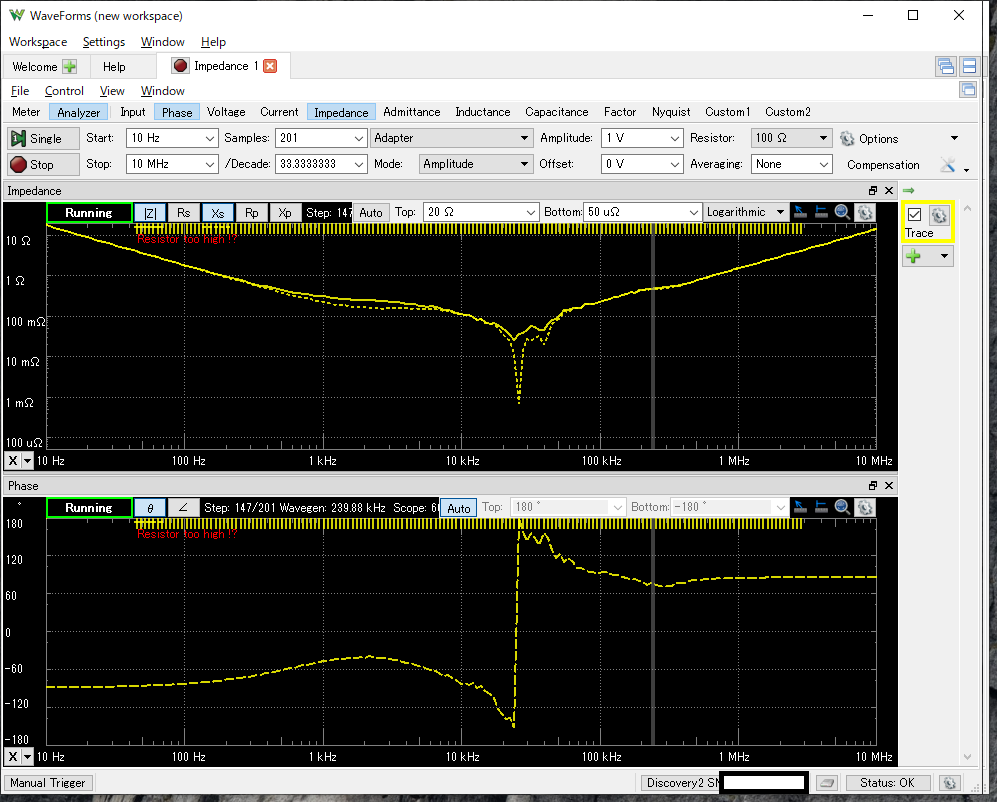Screen dimensions: 997x802
Task: Click the Manual Trigger button
Action: [48, 783]
